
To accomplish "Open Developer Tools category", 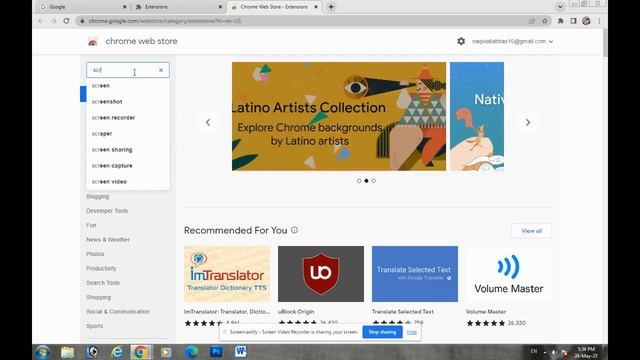I will click(107, 211).
